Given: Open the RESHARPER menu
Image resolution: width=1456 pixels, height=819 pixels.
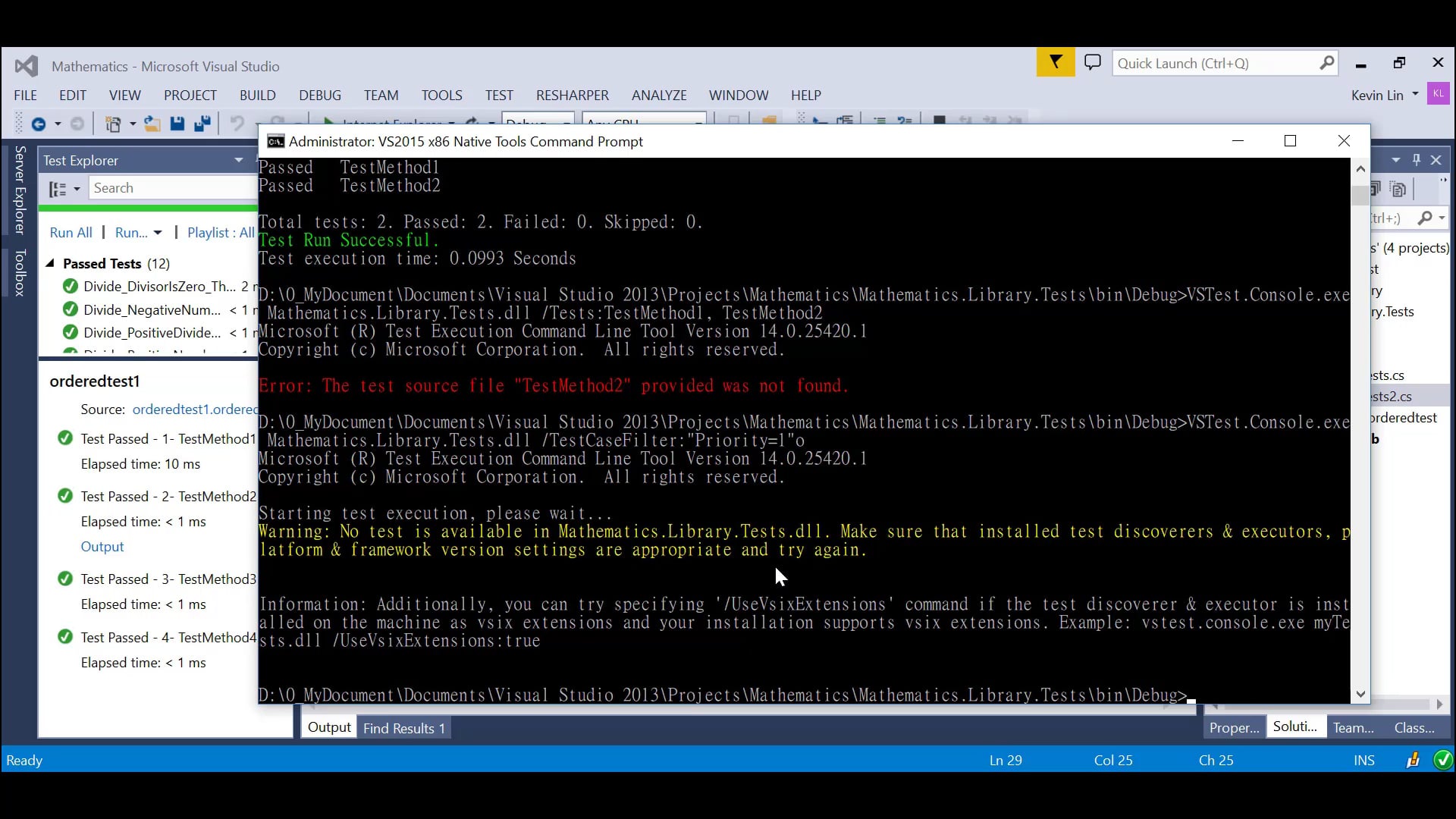Looking at the screenshot, I should pyautogui.click(x=572, y=96).
